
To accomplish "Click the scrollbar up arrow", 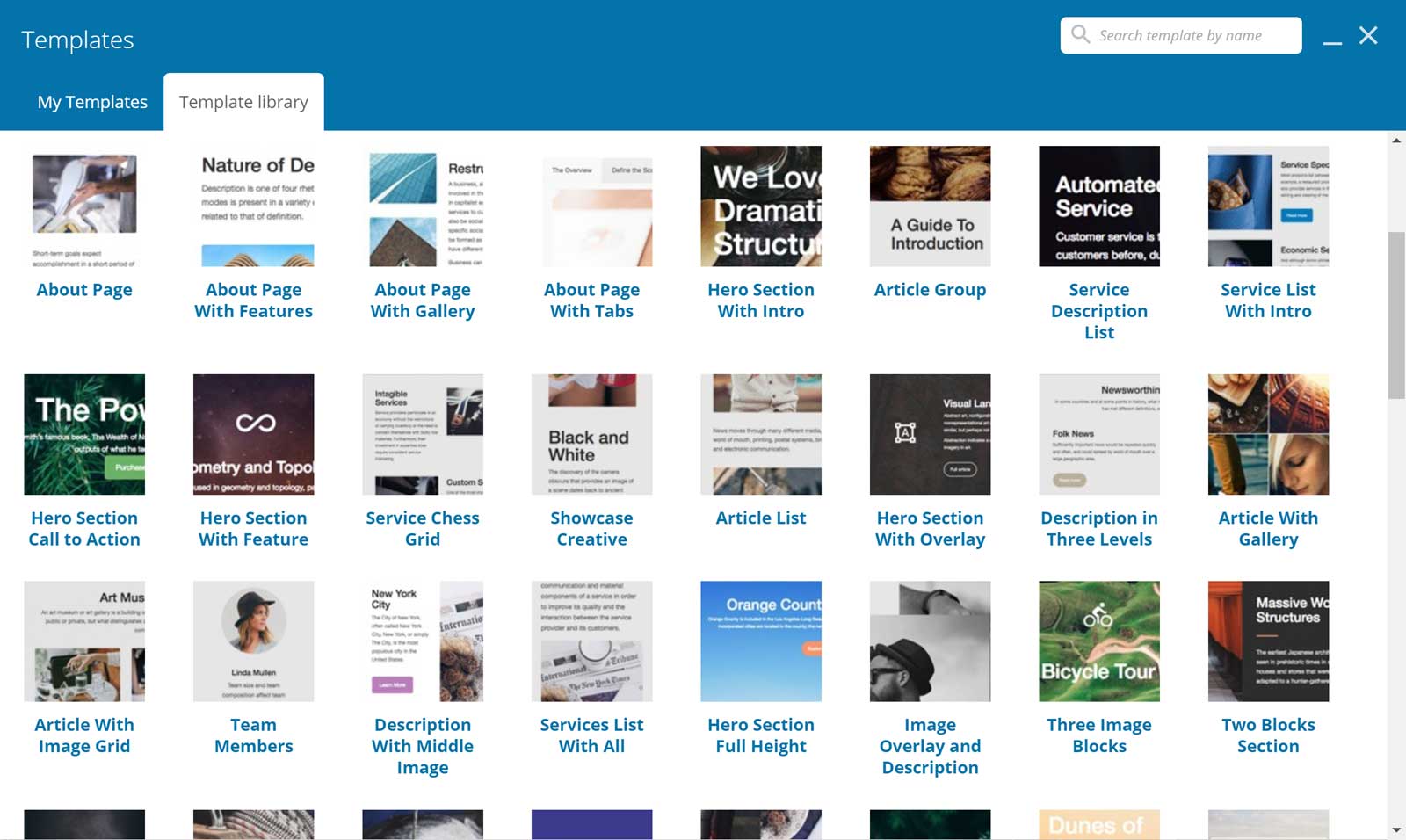I will pos(1396,141).
